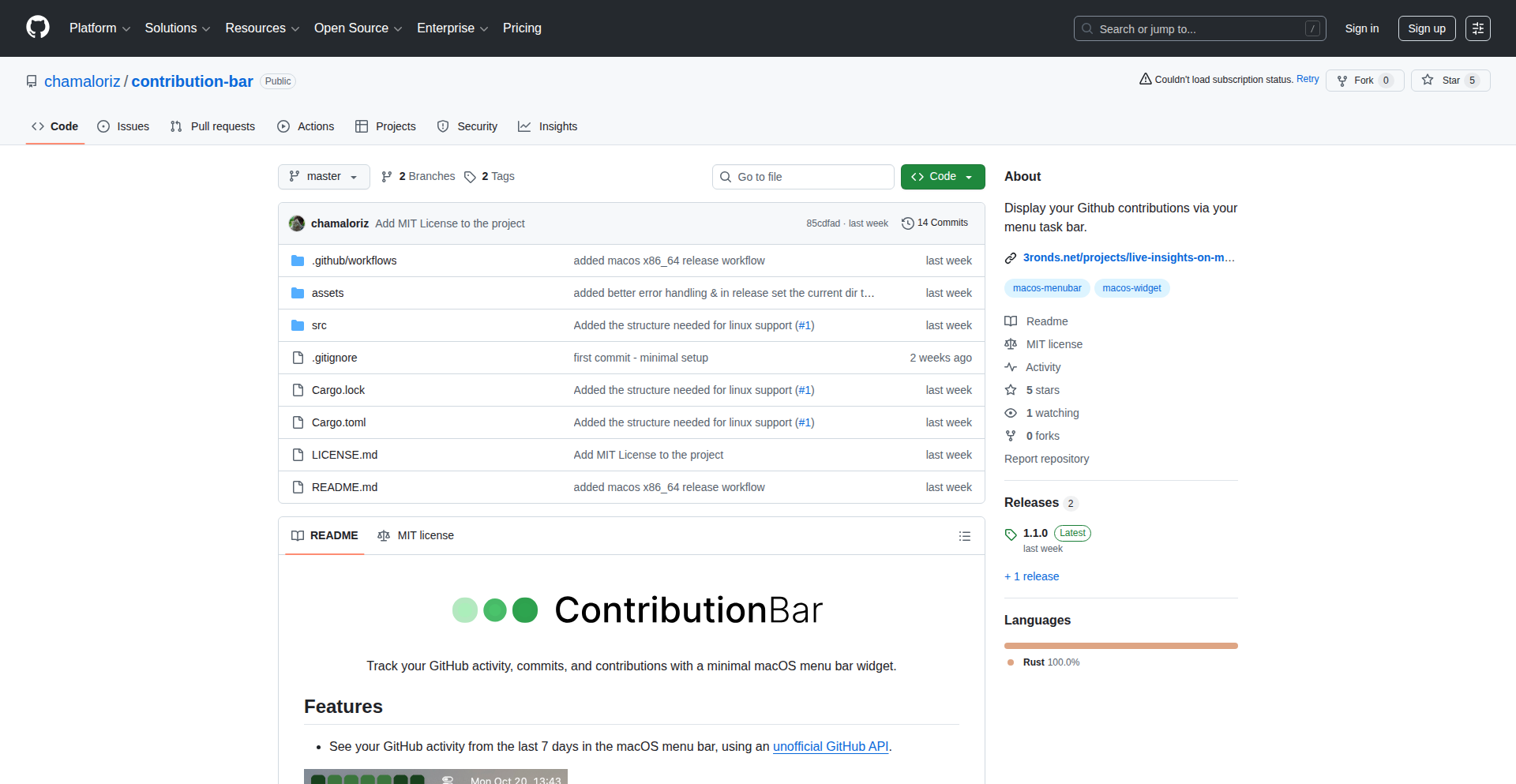Click the tag icon next to release 1.1.0

coord(1011,535)
